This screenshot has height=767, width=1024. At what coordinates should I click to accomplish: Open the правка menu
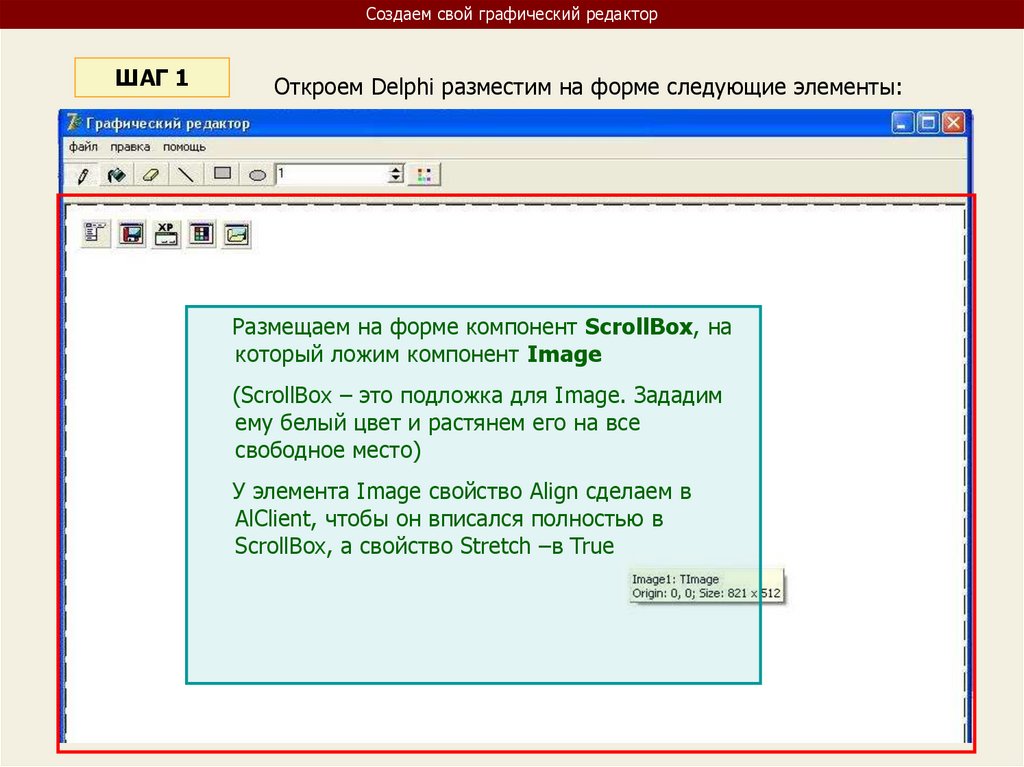[x=130, y=147]
